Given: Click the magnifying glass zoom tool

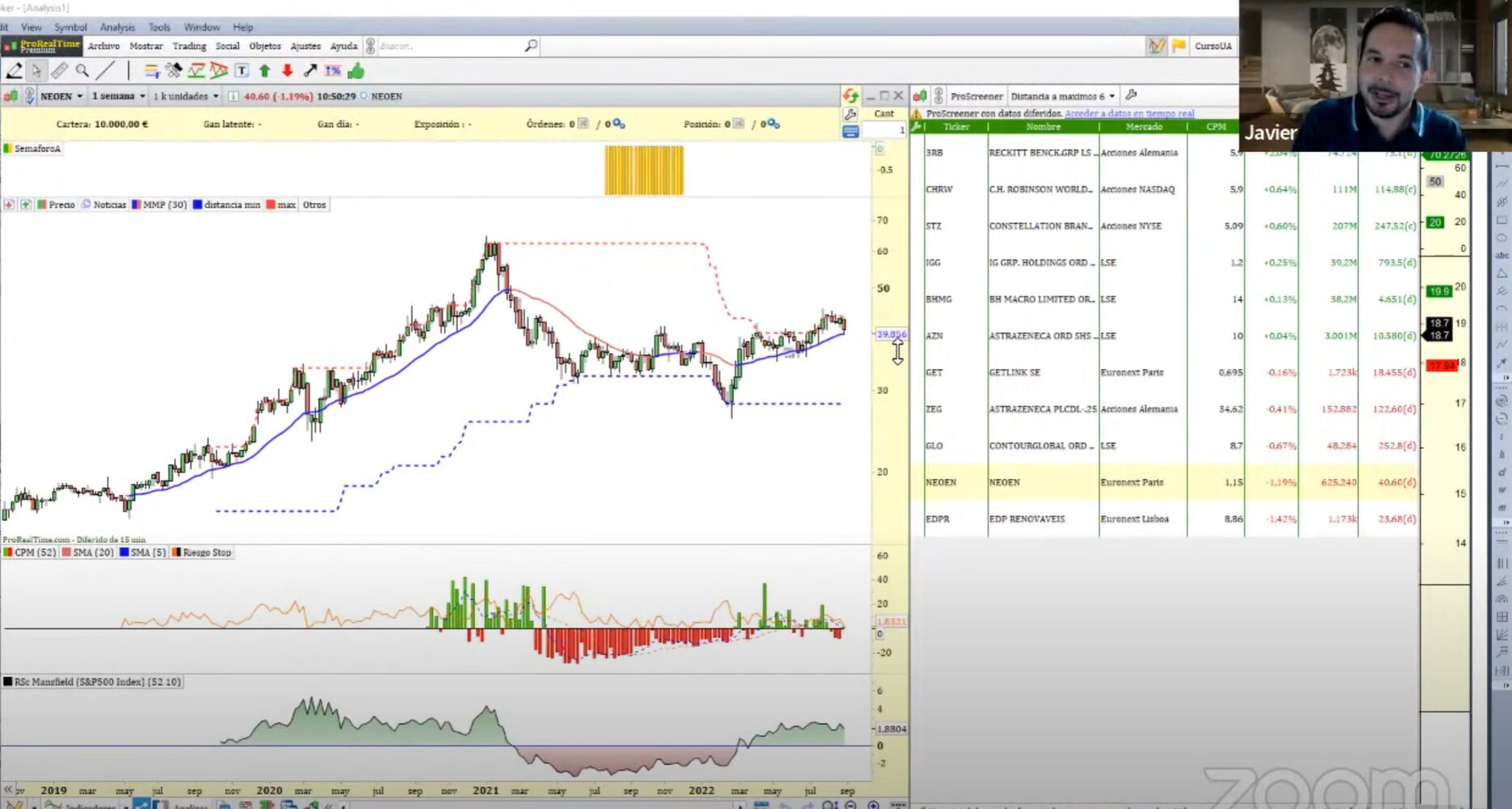Looking at the screenshot, I should 82,71.
